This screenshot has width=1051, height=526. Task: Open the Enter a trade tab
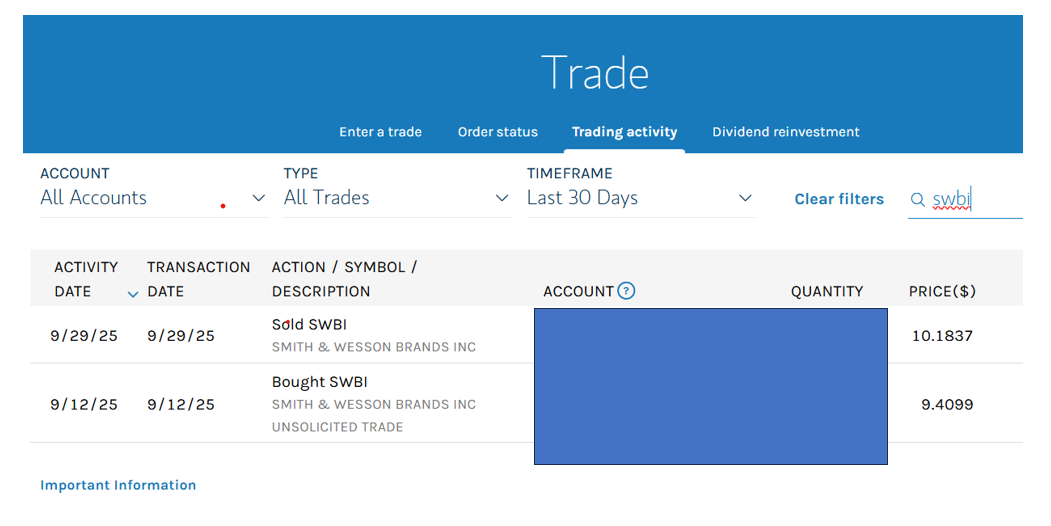pos(380,132)
